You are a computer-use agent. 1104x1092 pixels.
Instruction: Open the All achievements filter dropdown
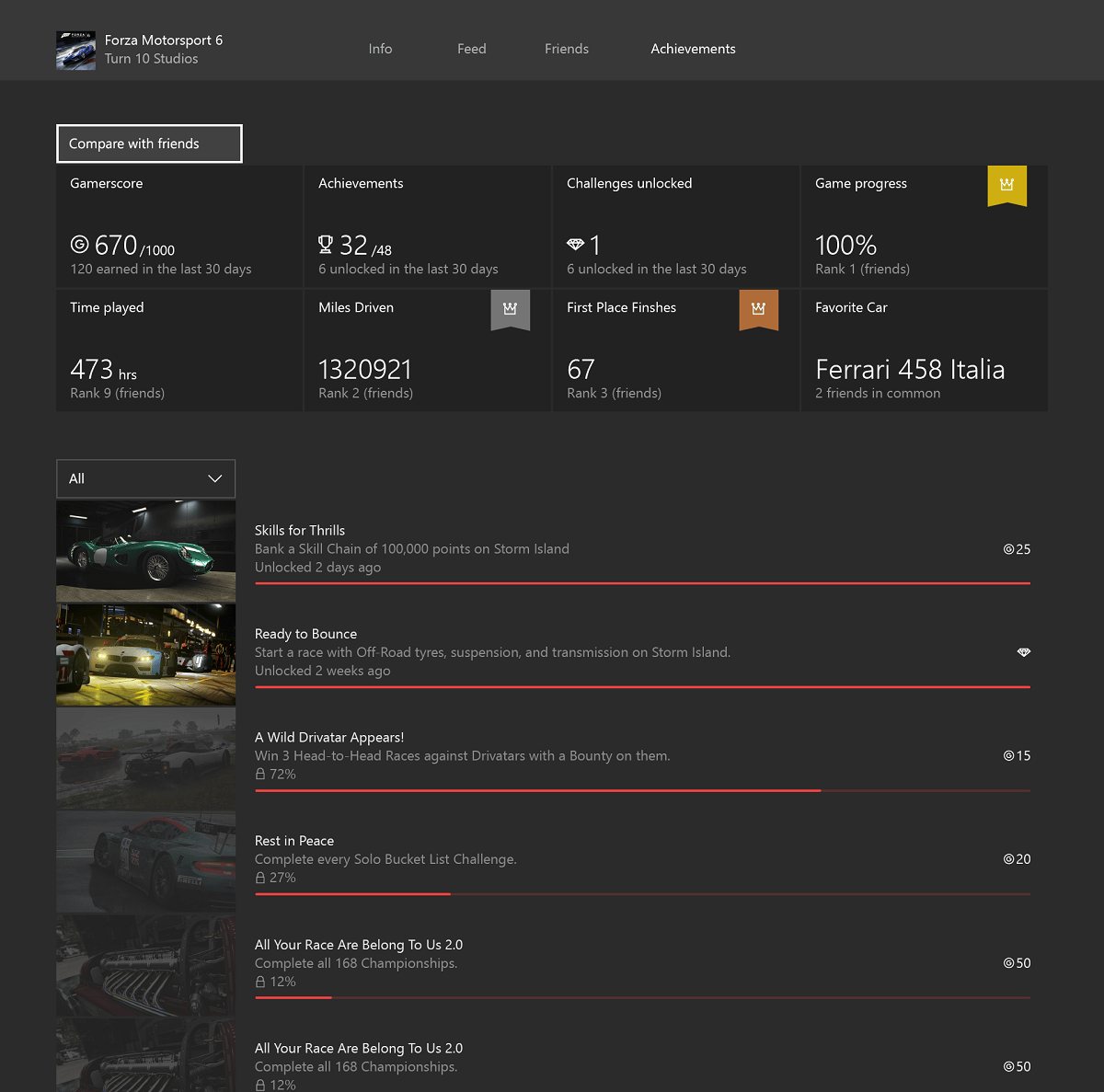(145, 478)
